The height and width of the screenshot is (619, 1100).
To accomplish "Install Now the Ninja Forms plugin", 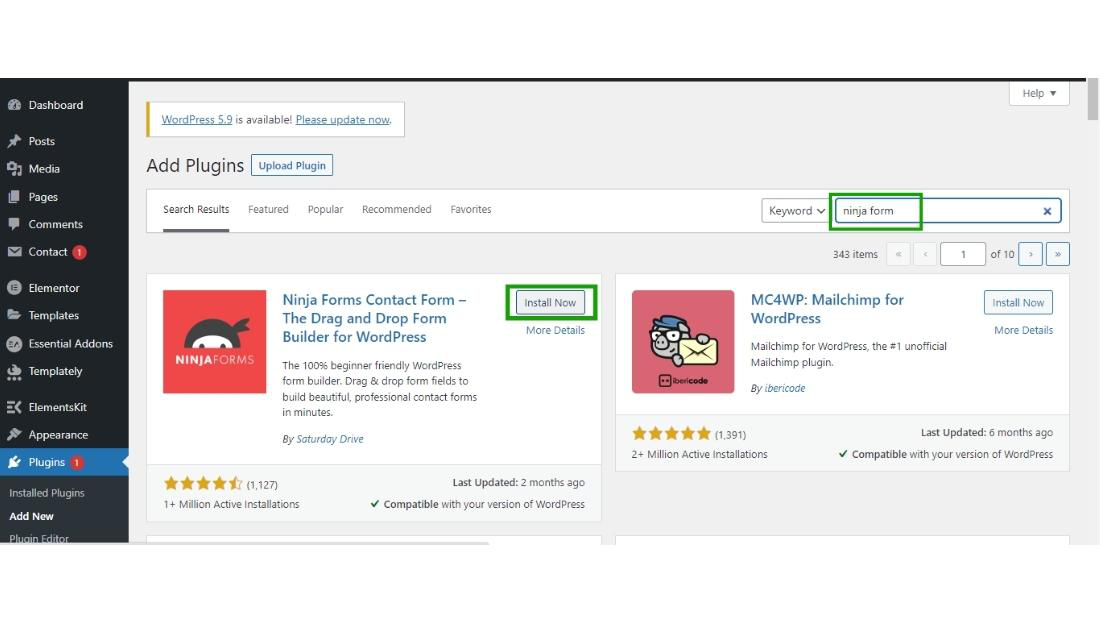I will coord(550,302).
